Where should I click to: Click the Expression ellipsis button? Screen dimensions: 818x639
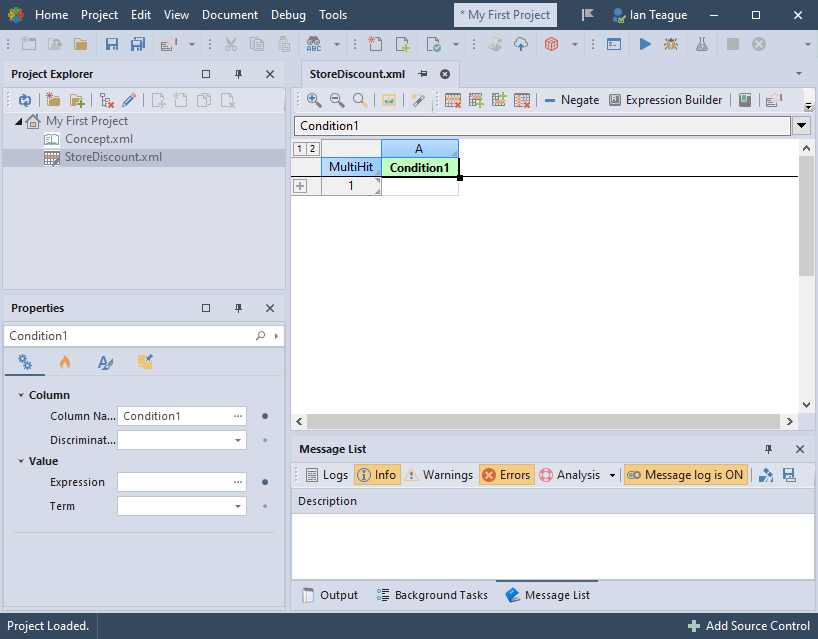[238, 482]
